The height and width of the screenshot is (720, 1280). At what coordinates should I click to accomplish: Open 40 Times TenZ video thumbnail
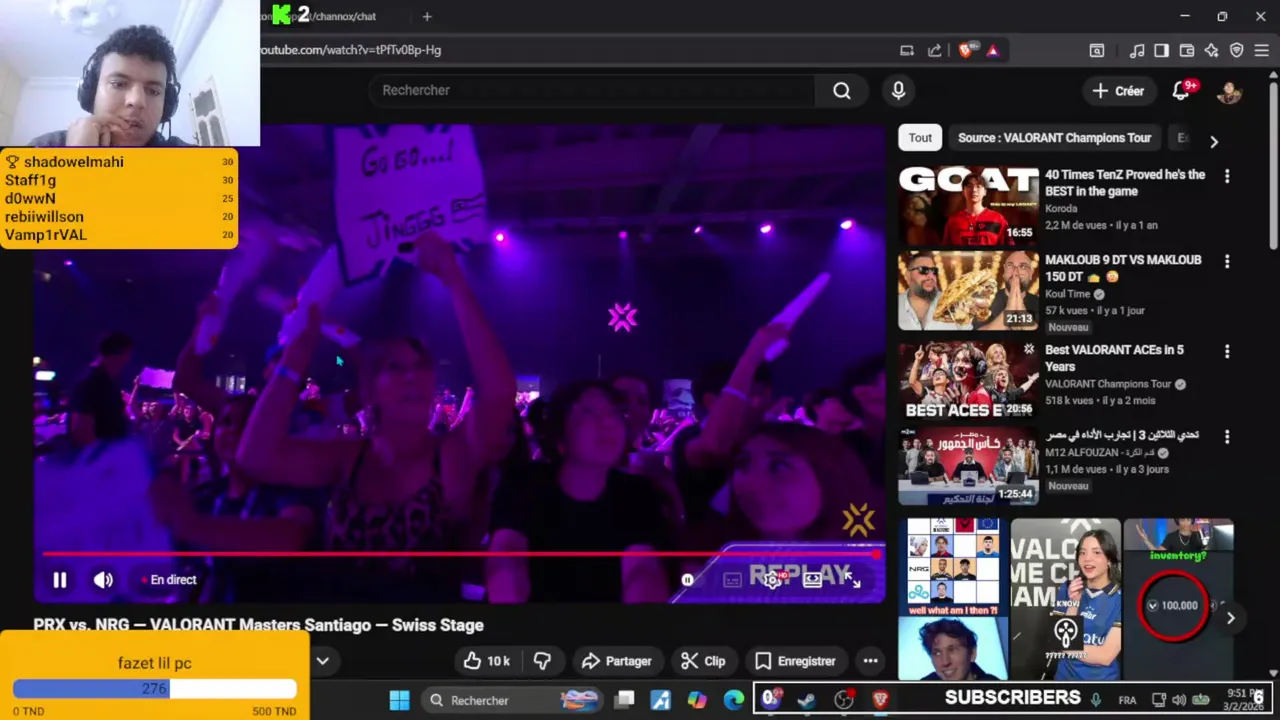click(x=968, y=205)
